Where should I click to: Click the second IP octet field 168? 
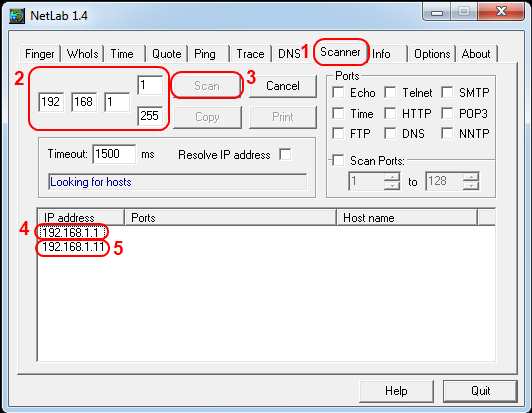[x=84, y=102]
